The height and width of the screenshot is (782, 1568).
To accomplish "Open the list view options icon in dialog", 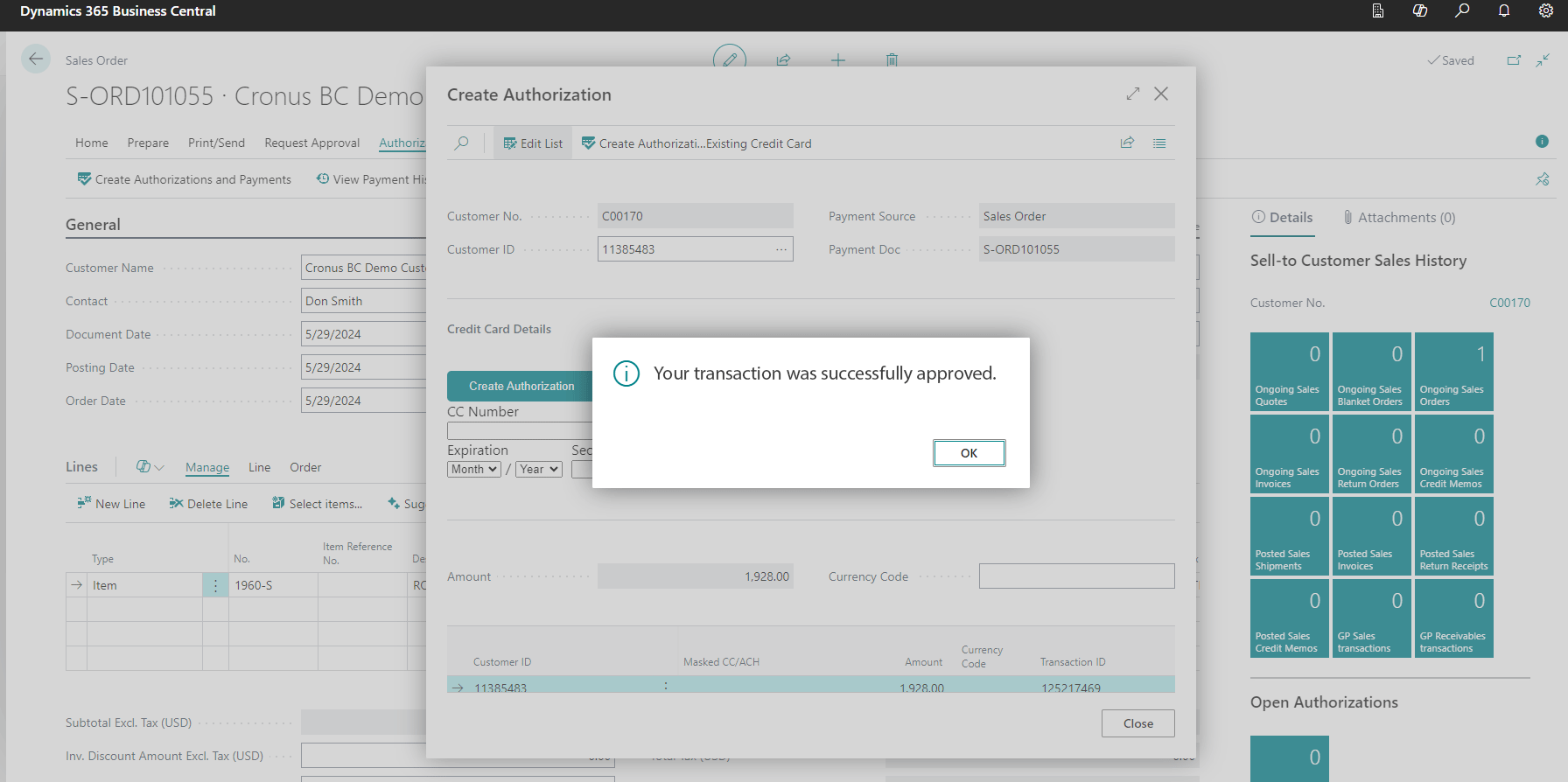I will pos(1159,143).
